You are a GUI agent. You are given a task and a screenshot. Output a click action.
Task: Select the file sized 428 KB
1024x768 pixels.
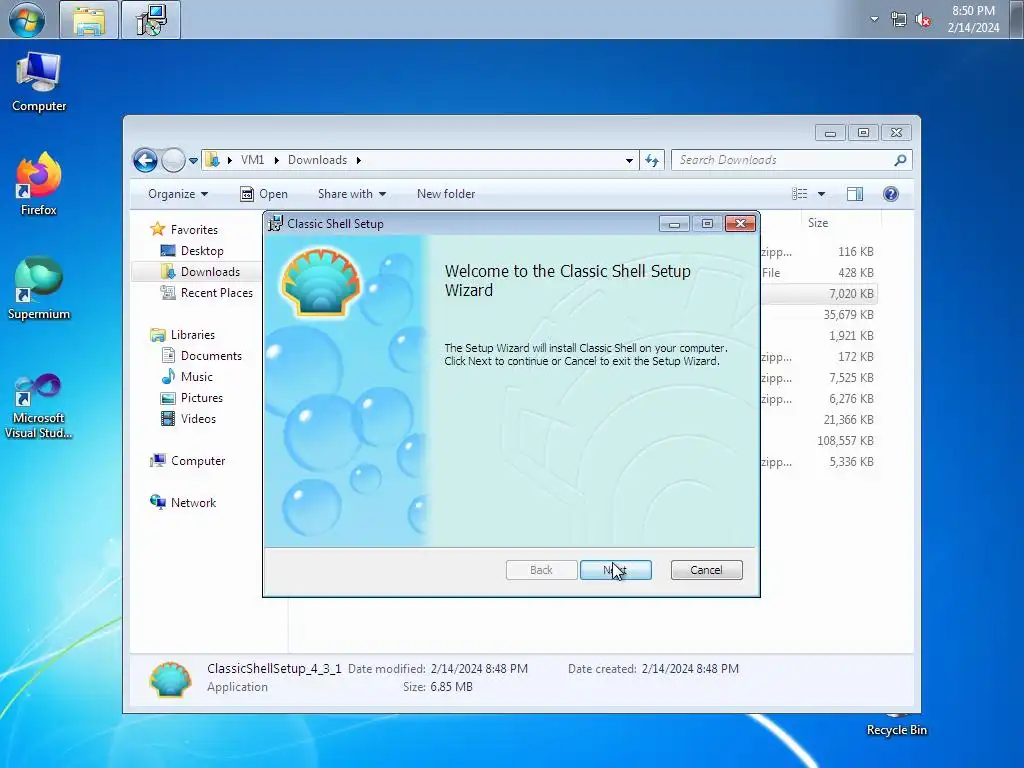856,273
